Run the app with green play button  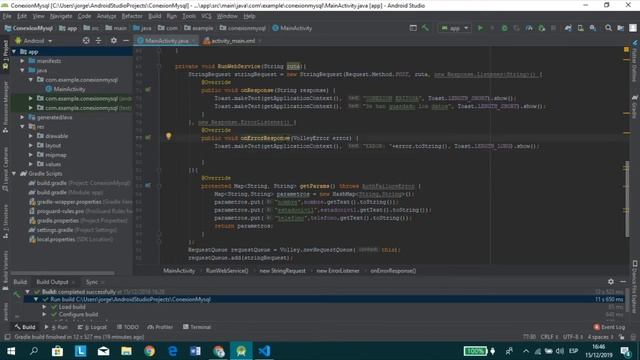point(480,28)
